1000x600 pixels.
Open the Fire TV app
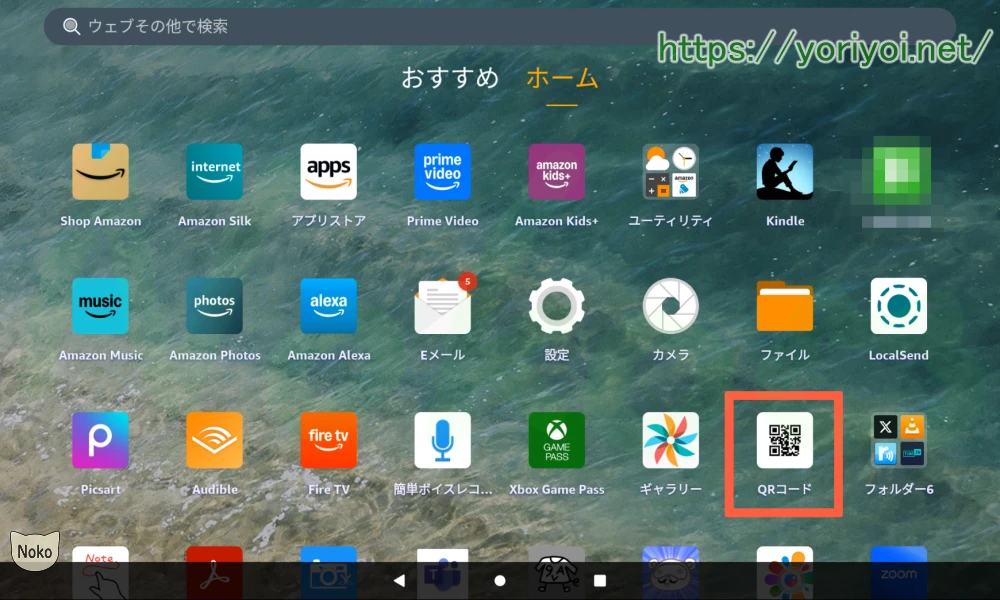(328, 440)
